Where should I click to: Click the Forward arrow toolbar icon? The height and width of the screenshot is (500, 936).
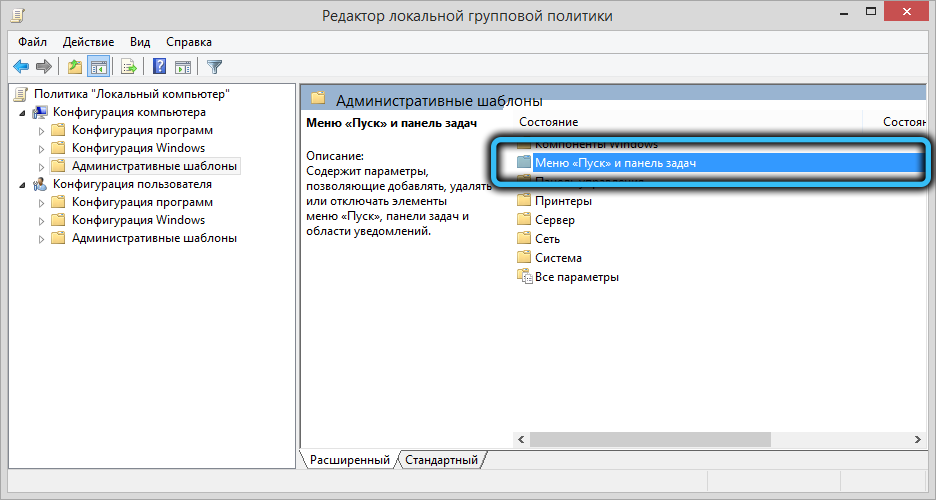click(x=43, y=67)
